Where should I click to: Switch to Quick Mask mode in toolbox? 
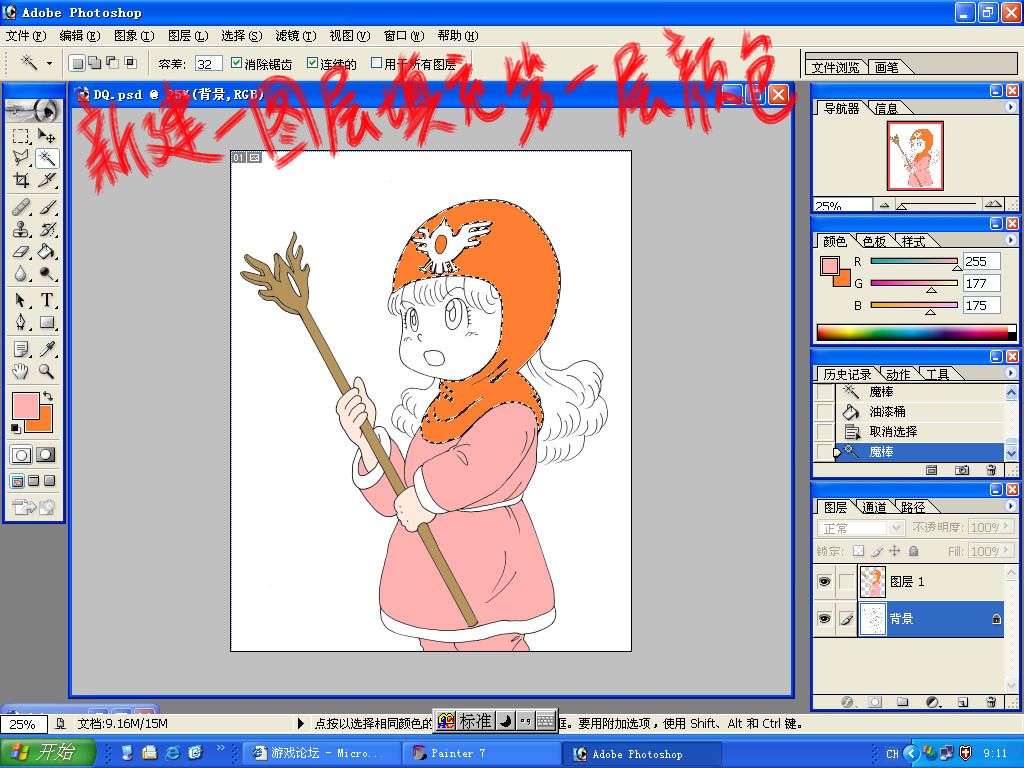point(46,455)
